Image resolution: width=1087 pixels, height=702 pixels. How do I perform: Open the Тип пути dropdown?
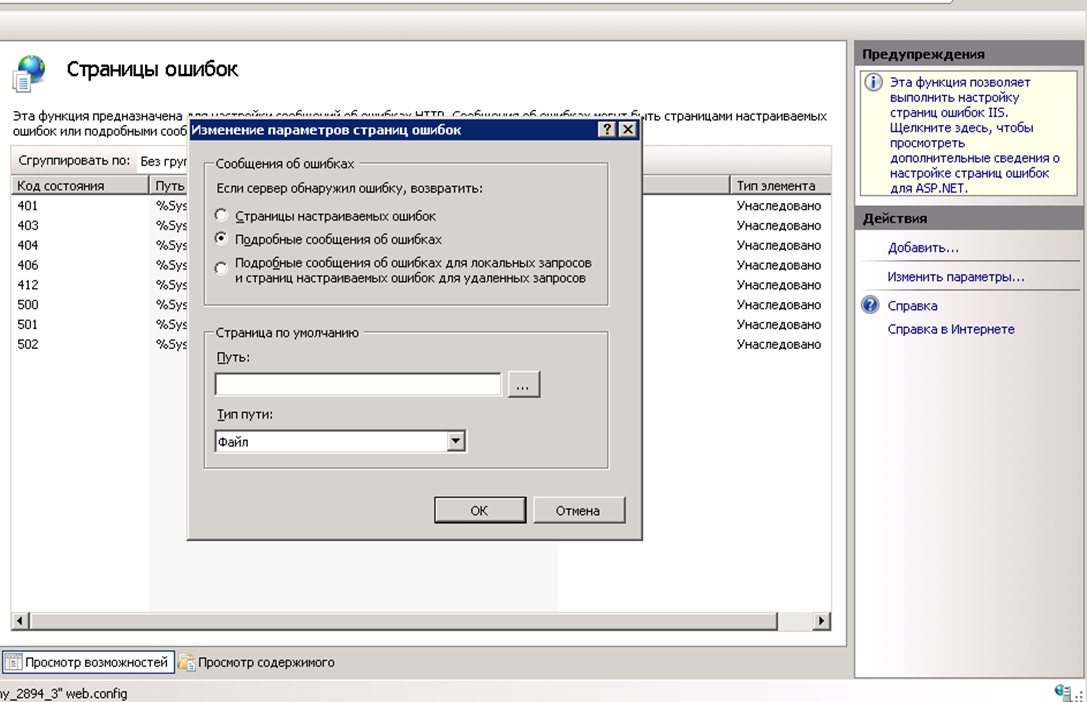(x=456, y=440)
